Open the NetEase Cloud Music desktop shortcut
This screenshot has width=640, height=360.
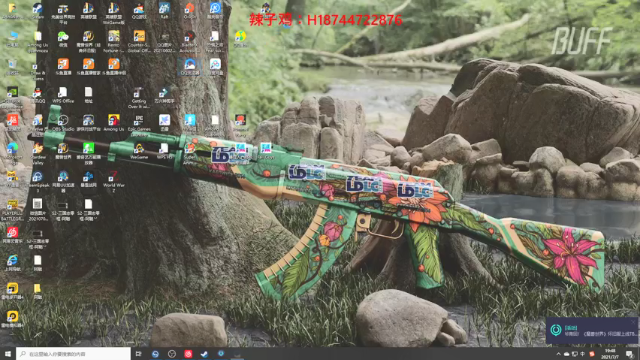coord(12,236)
